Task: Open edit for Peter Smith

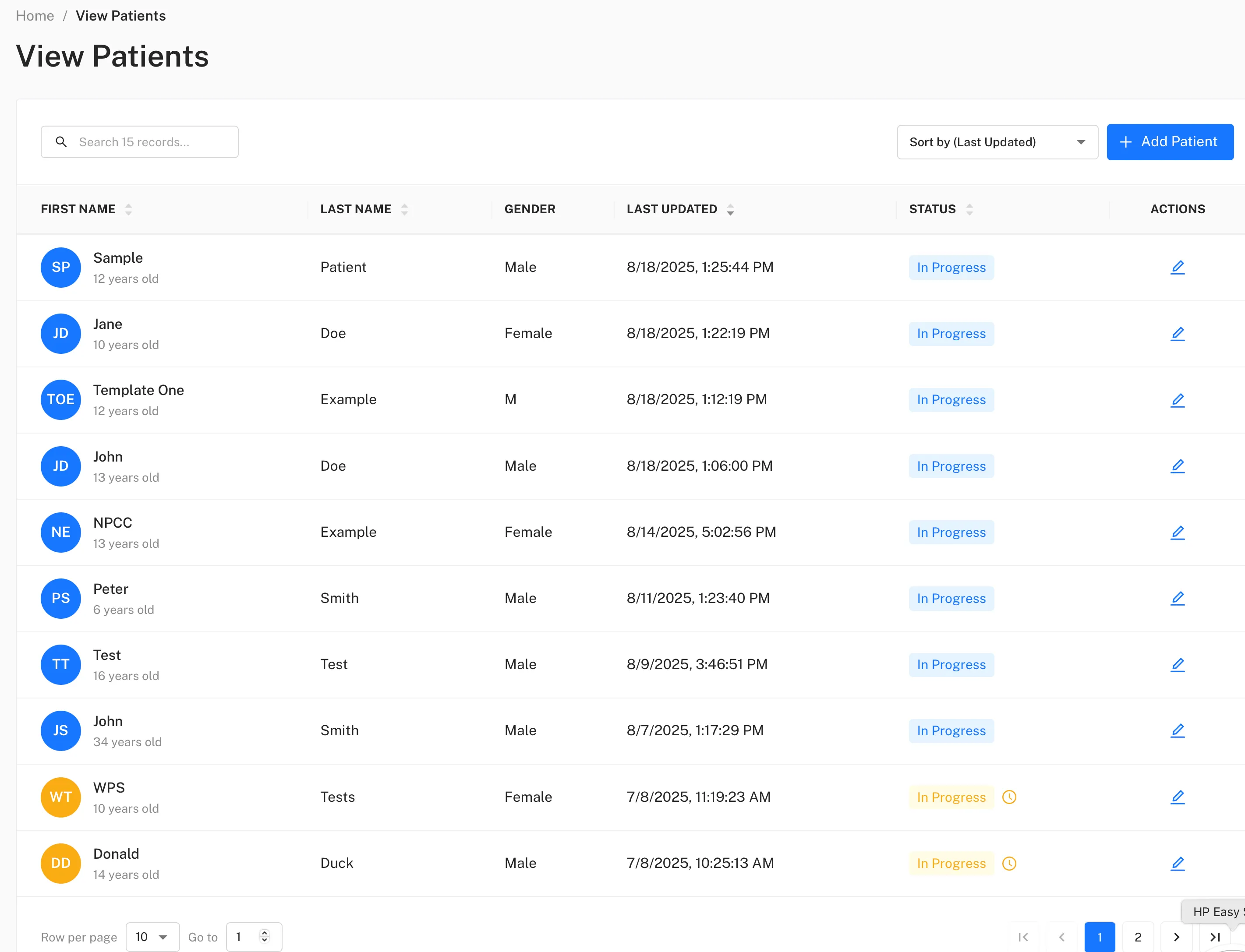Action: pyautogui.click(x=1178, y=599)
